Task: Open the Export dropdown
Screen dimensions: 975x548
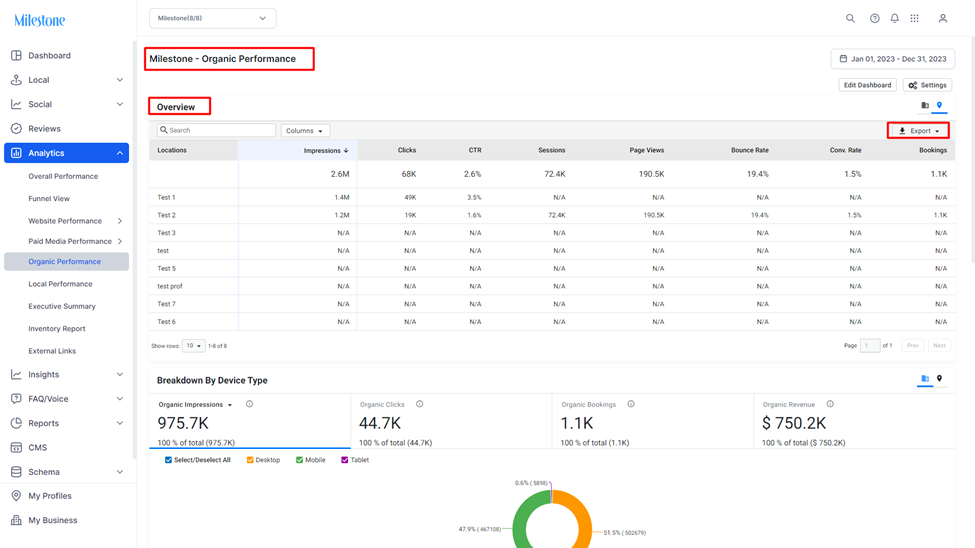Action: [x=918, y=131]
